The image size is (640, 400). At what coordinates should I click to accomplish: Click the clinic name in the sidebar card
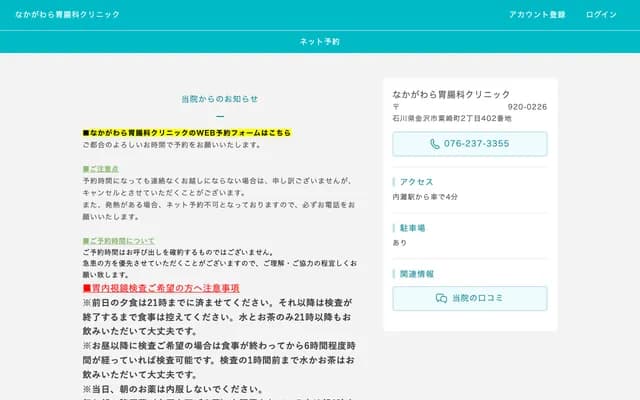452,93
